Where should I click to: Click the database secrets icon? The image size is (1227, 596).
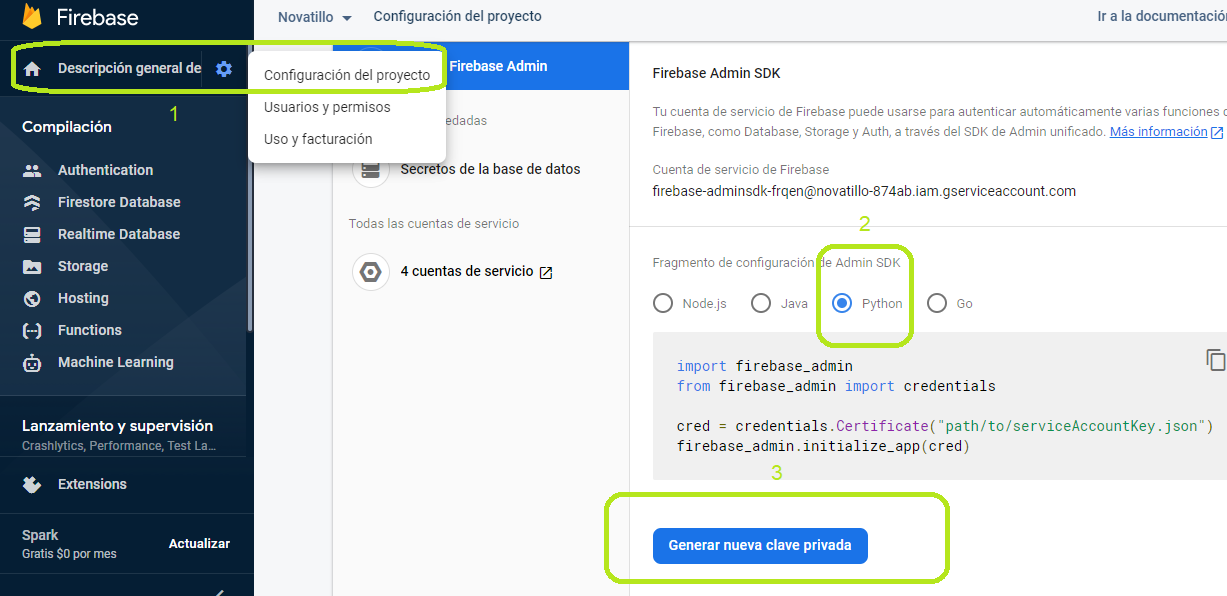point(371,169)
